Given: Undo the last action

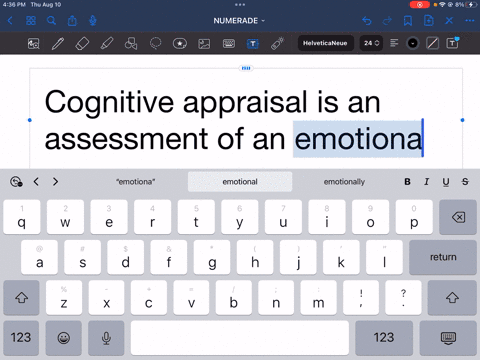Looking at the screenshot, I should tap(367, 21).
